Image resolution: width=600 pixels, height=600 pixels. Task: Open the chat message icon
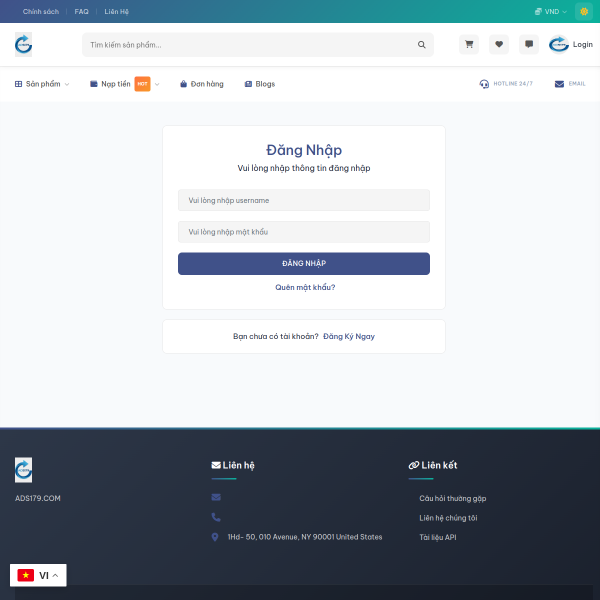[x=529, y=44]
